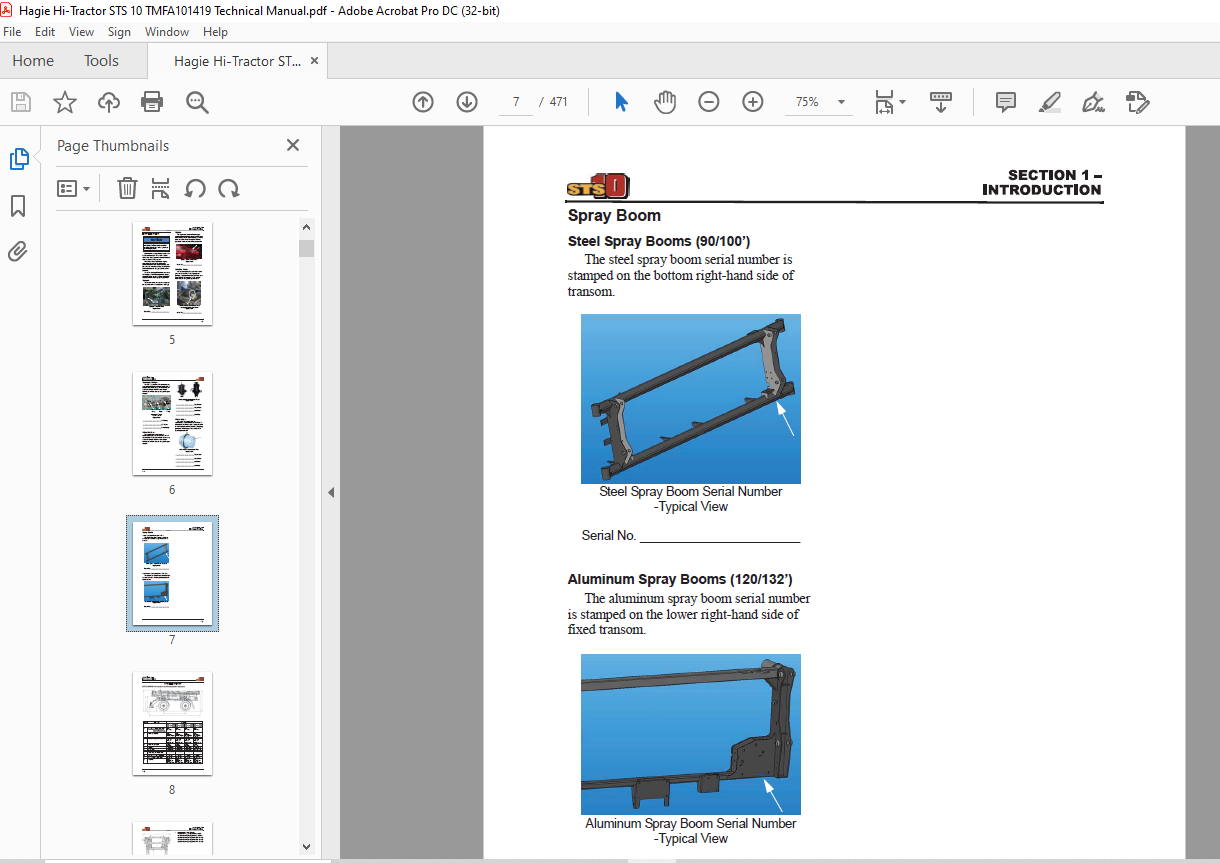This screenshot has height=863, width=1220.
Task: Delete selected page with trash icon
Action: [x=127, y=188]
